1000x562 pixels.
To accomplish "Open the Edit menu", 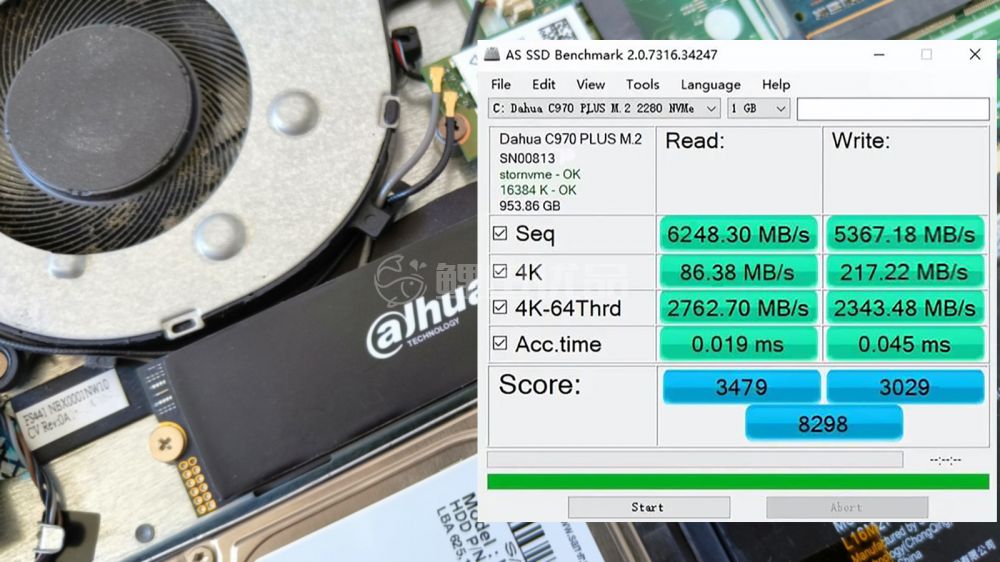I will pos(543,84).
